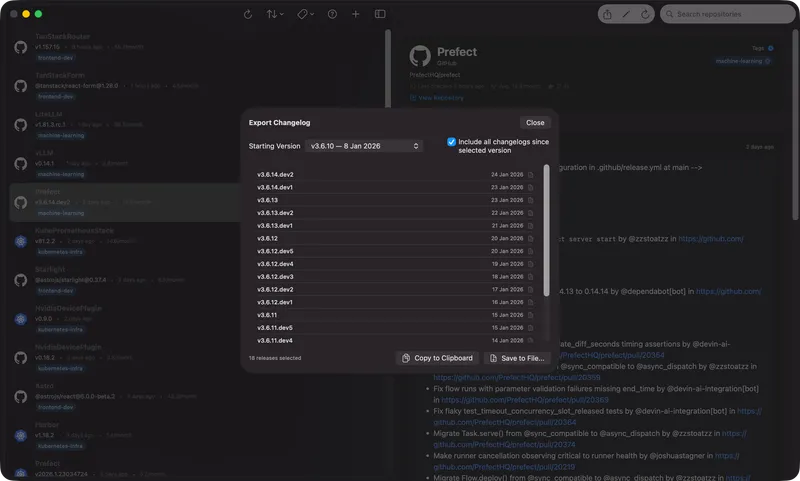Open the Tags settings icon in detail pane
The image size is (800, 481).
click(x=770, y=48)
